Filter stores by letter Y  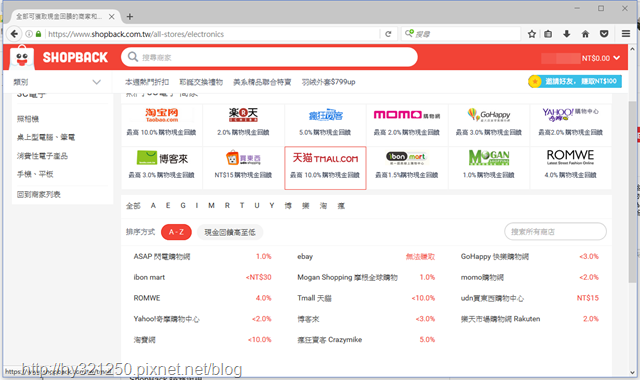point(271,206)
